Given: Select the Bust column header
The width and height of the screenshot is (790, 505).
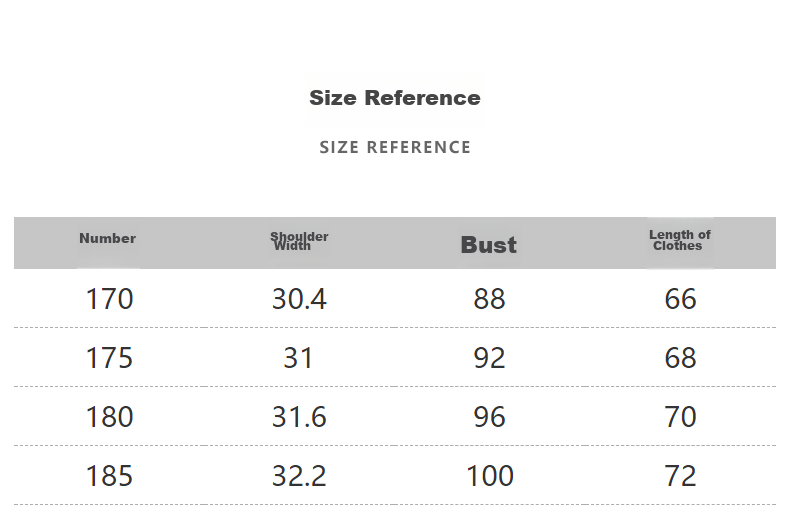Looking at the screenshot, I should (x=489, y=245).
